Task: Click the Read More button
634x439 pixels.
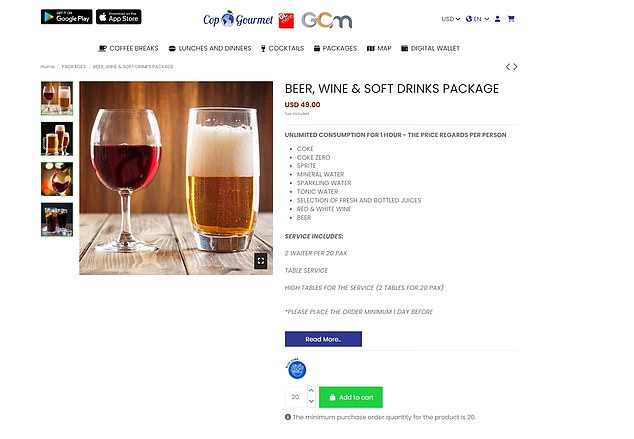Action: coord(323,339)
